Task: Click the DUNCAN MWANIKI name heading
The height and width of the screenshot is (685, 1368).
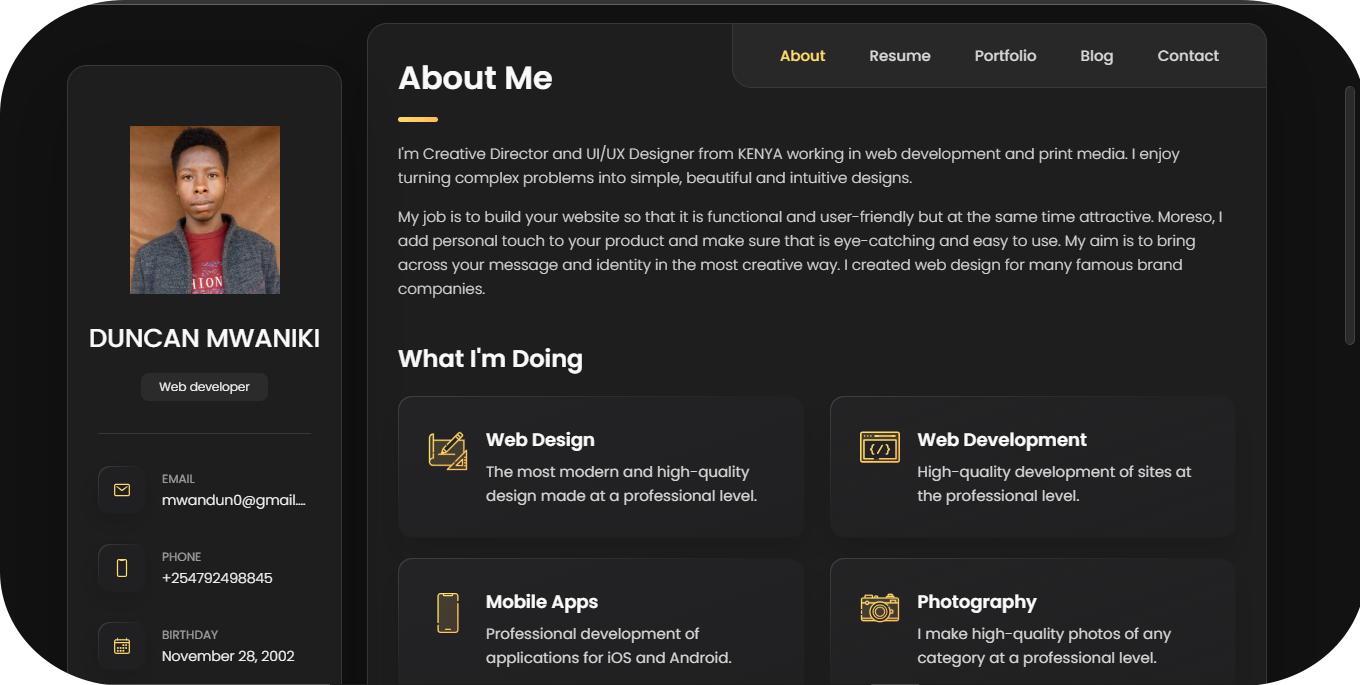Action: pyautogui.click(x=204, y=339)
